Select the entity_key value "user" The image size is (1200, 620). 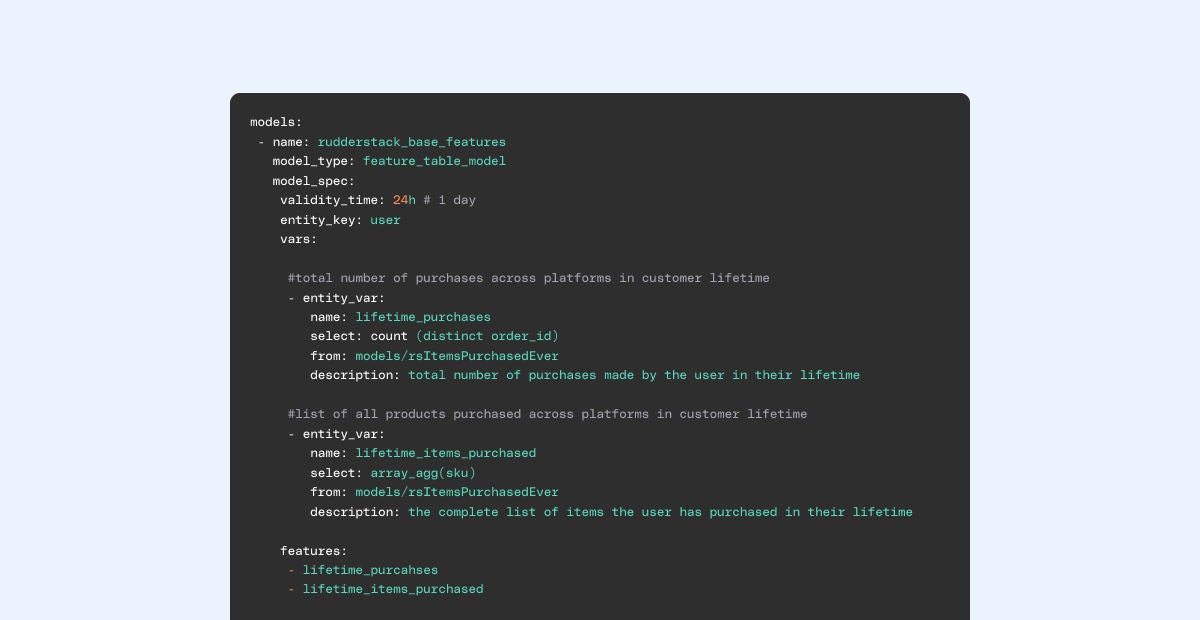point(385,220)
